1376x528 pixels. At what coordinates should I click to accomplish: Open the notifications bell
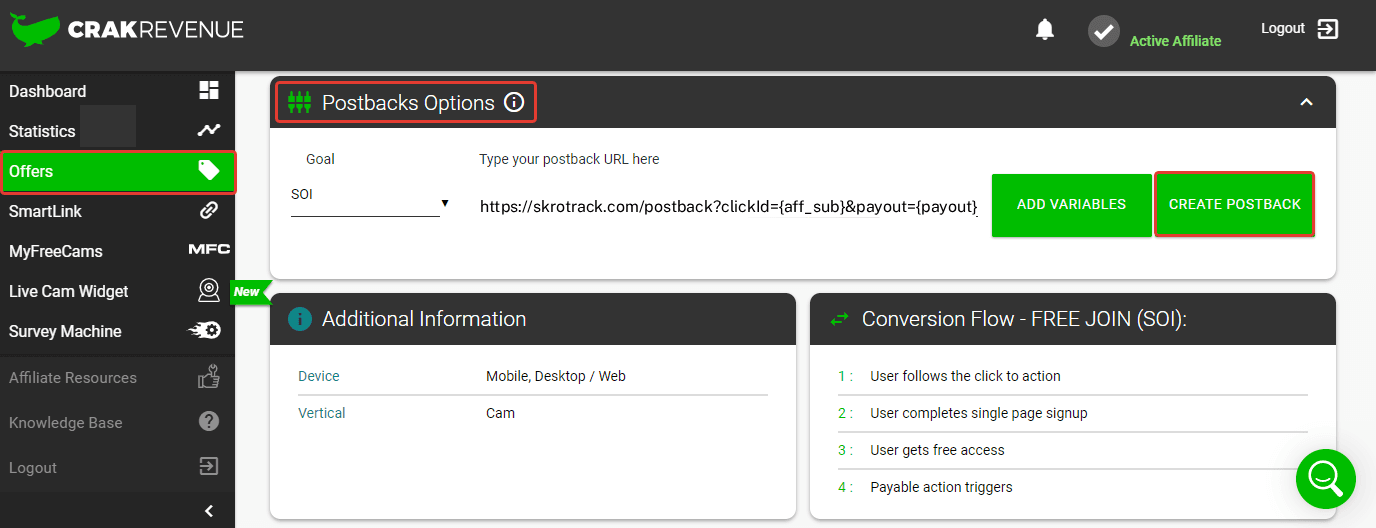coord(1045,29)
